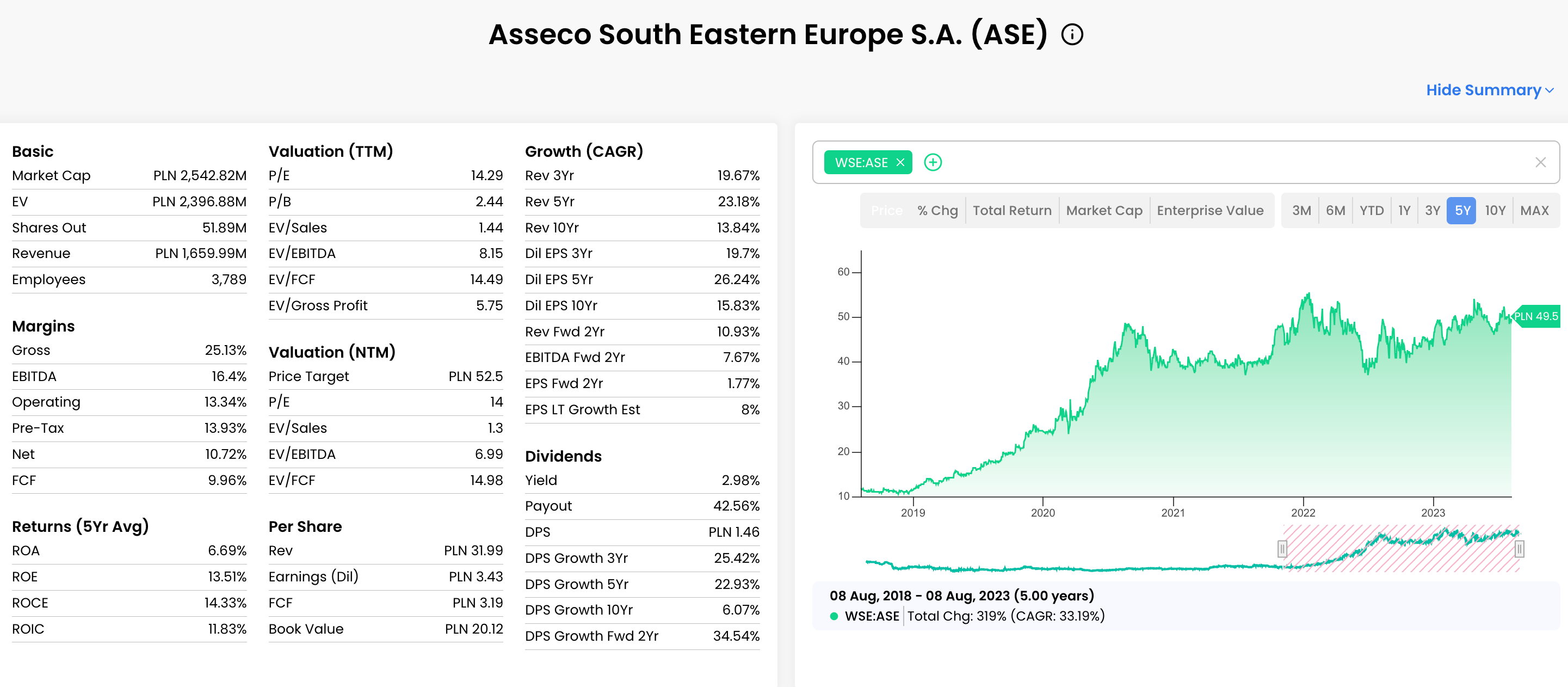Viewport: 1568px width, 687px height.
Task: Show MAX time range
Action: tap(1534, 211)
